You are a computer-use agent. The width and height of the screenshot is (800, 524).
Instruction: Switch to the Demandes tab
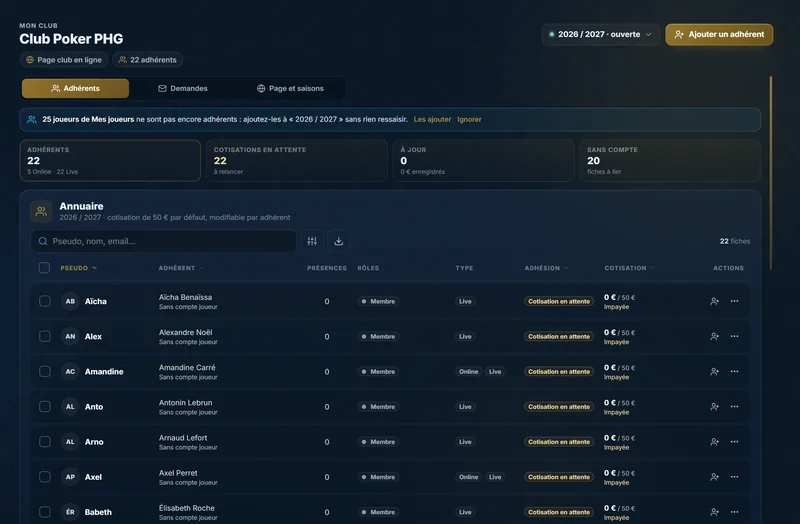pos(183,88)
